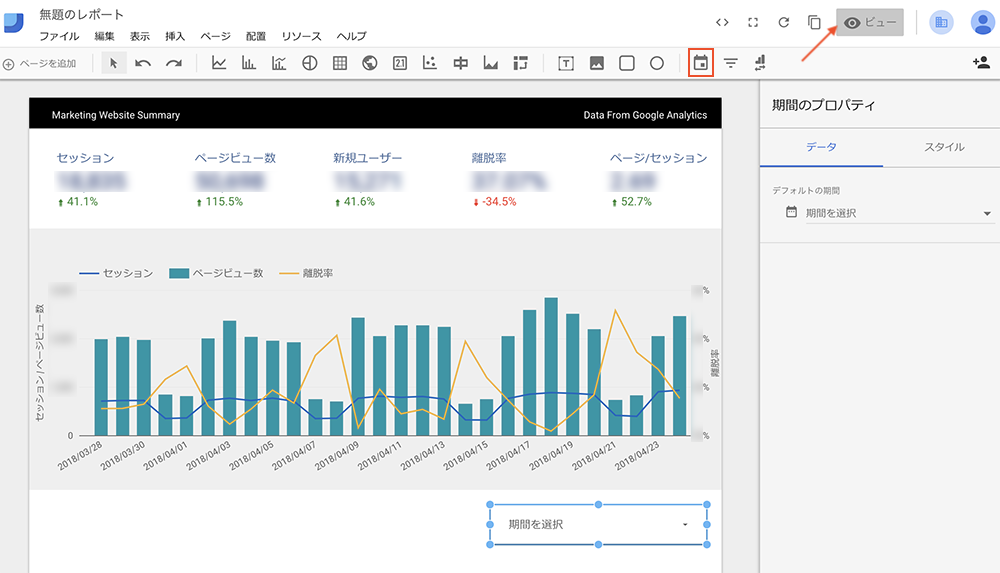Click the date range control calendar icon

pos(700,63)
